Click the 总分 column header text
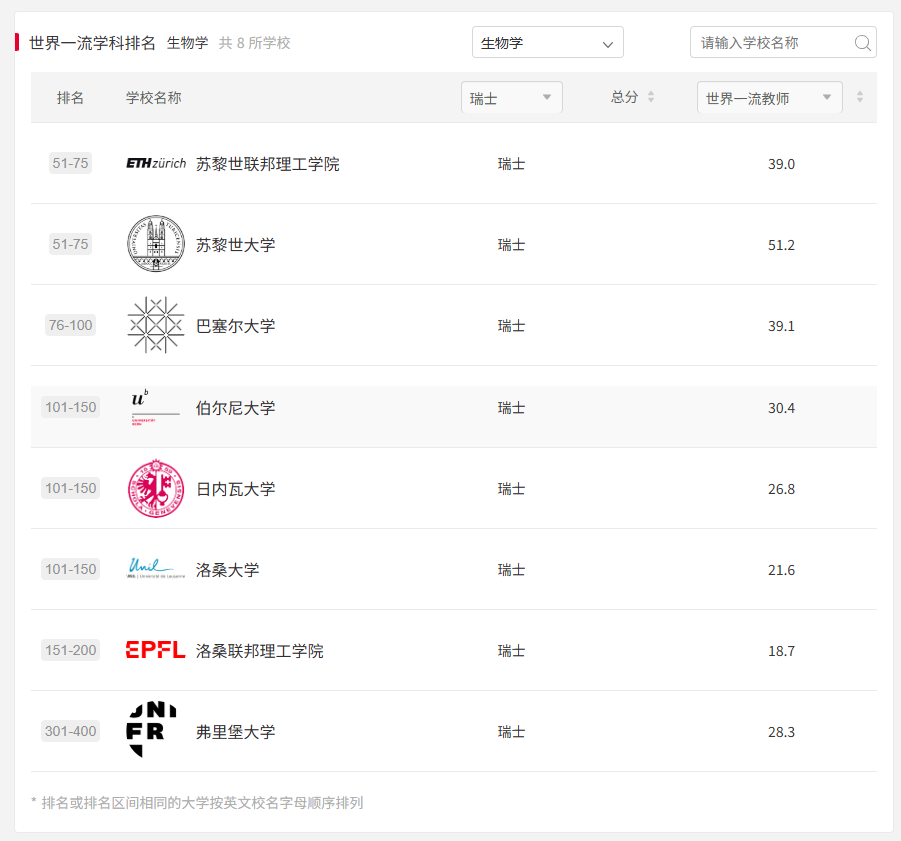 [x=624, y=97]
